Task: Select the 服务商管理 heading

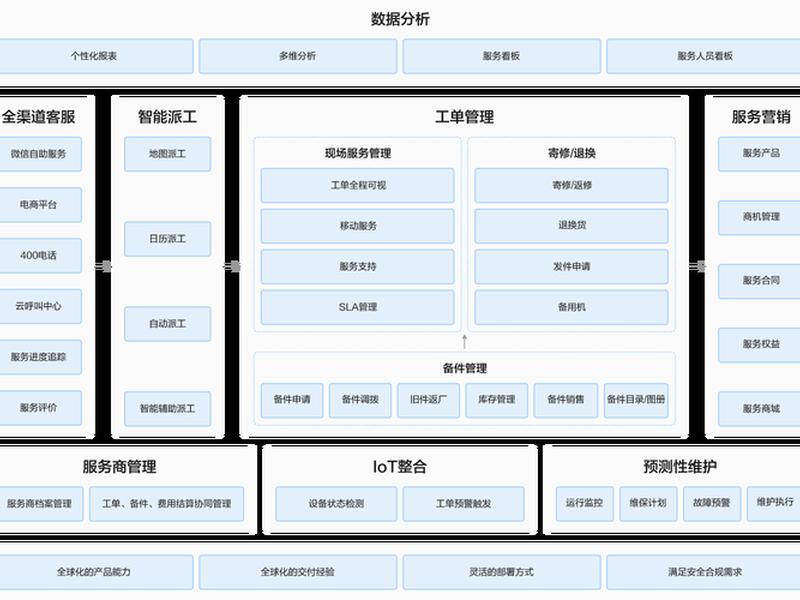Action: coord(119,466)
